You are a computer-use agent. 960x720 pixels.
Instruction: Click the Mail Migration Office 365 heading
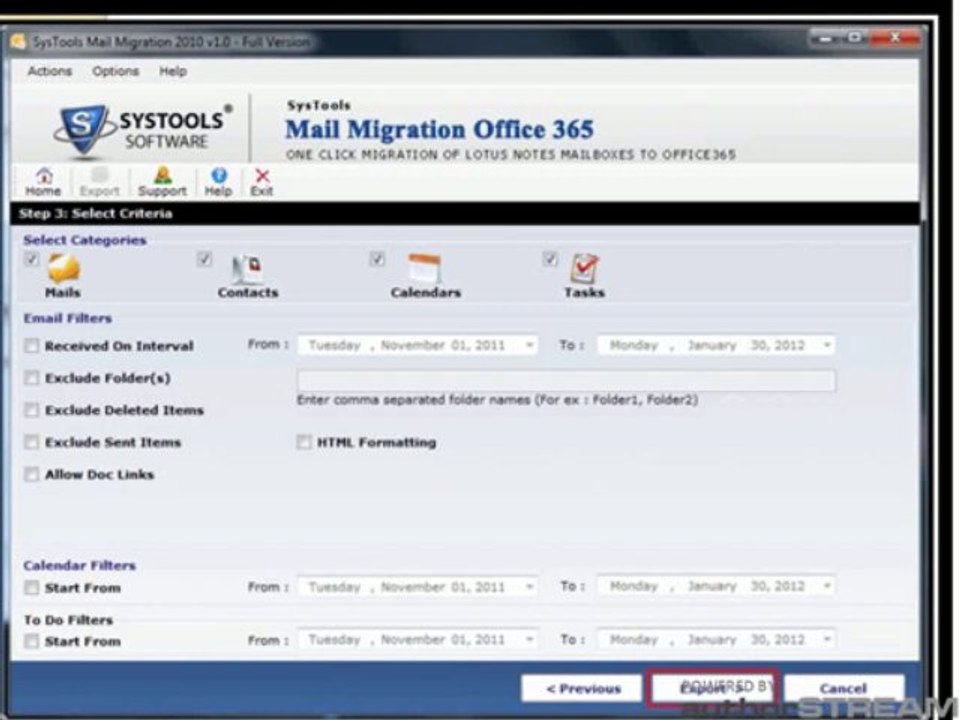439,129
